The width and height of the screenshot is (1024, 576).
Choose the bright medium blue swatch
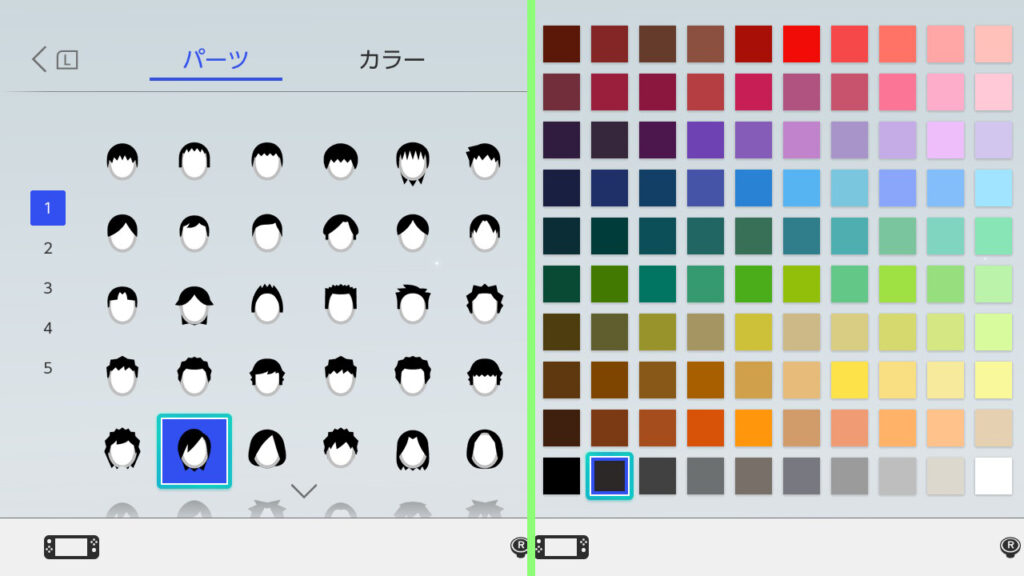point(754,188)
